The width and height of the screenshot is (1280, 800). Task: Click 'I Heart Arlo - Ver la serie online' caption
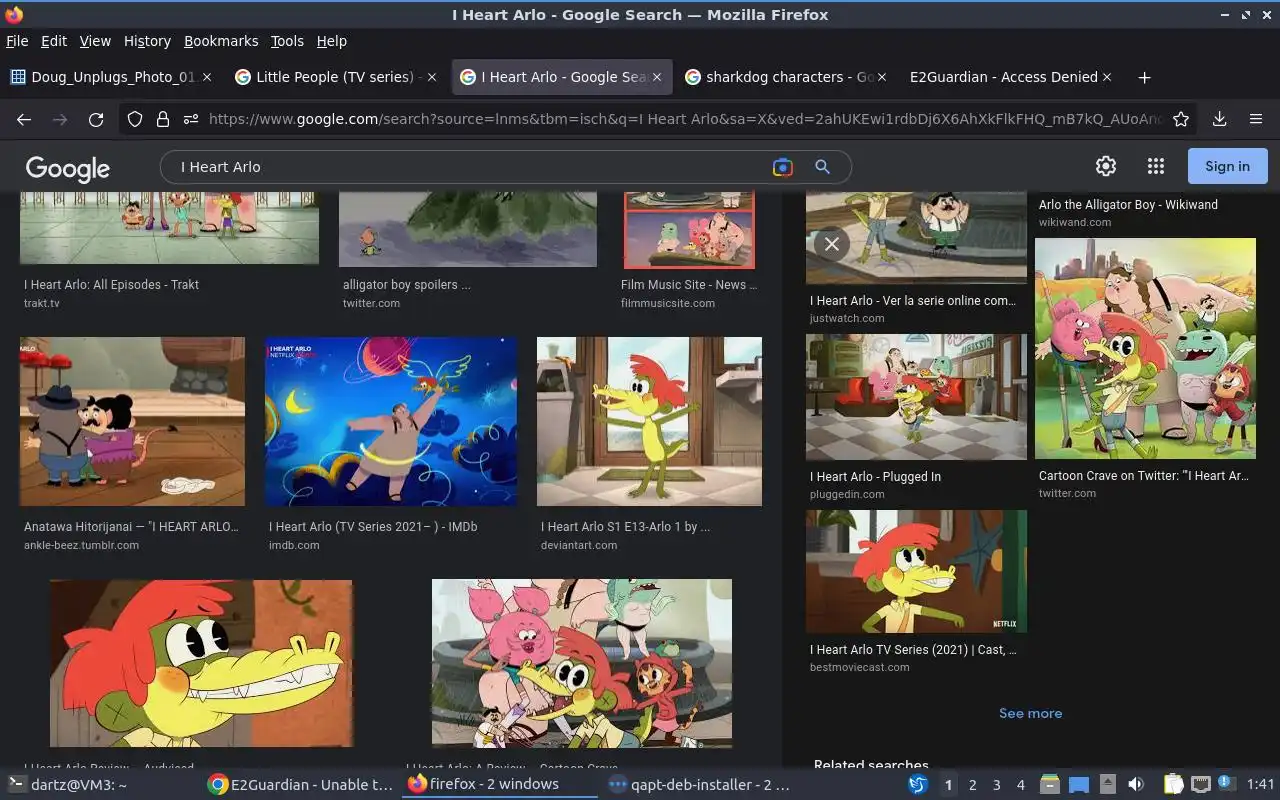pos(913,301)
